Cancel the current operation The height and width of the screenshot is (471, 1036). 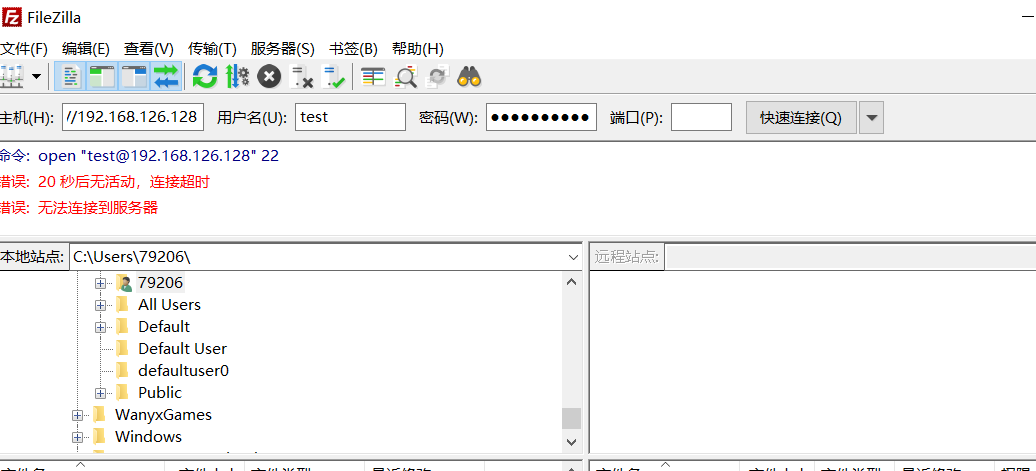269,77
